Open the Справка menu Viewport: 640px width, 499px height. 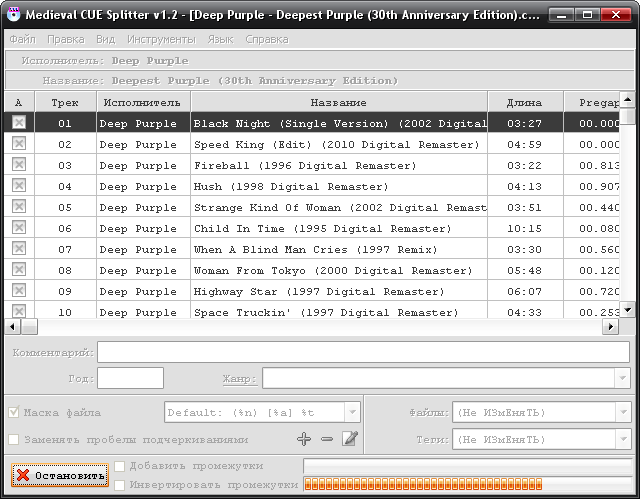point(267,39)
